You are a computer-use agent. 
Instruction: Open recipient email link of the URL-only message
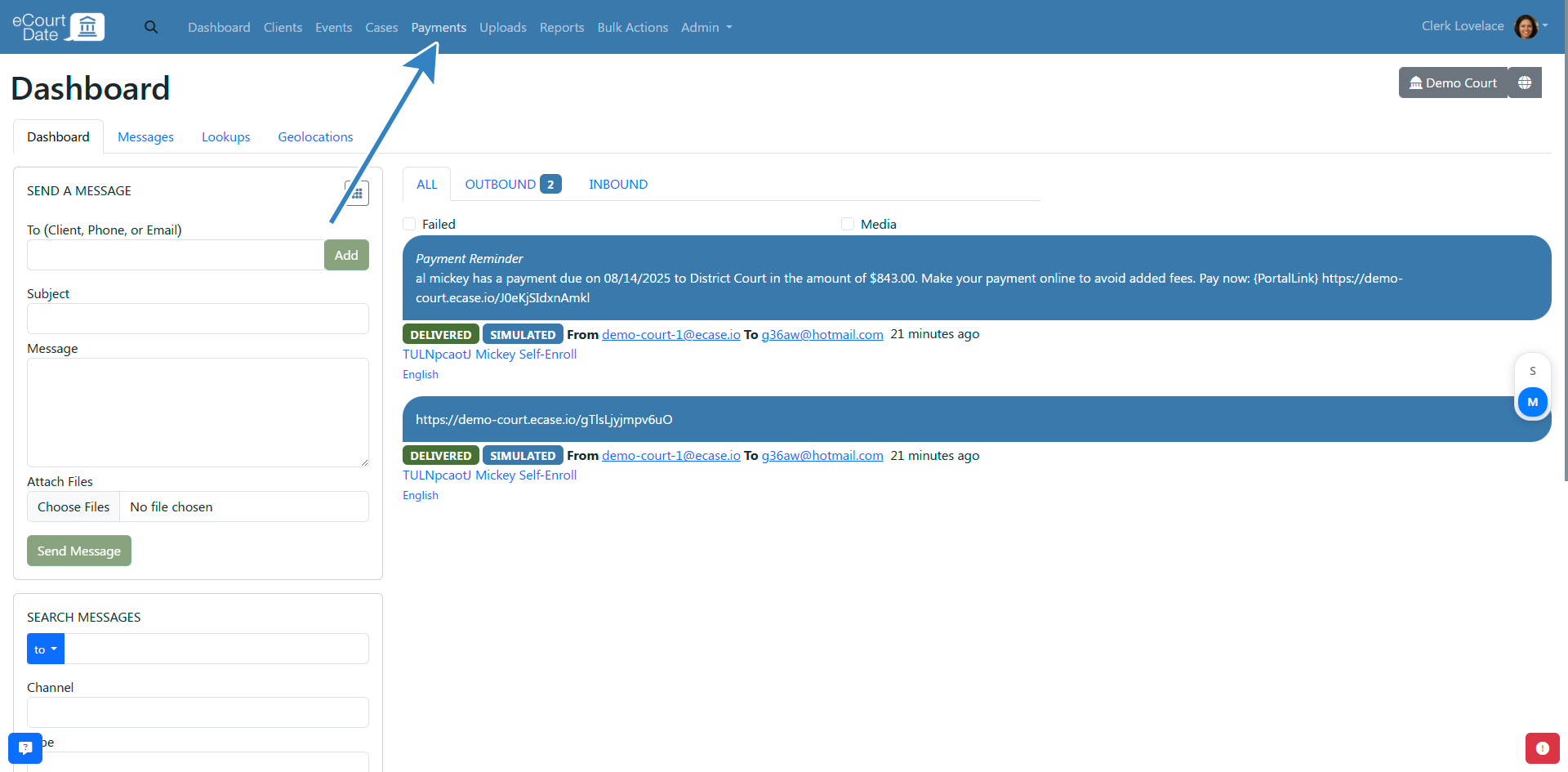[822, 455]
